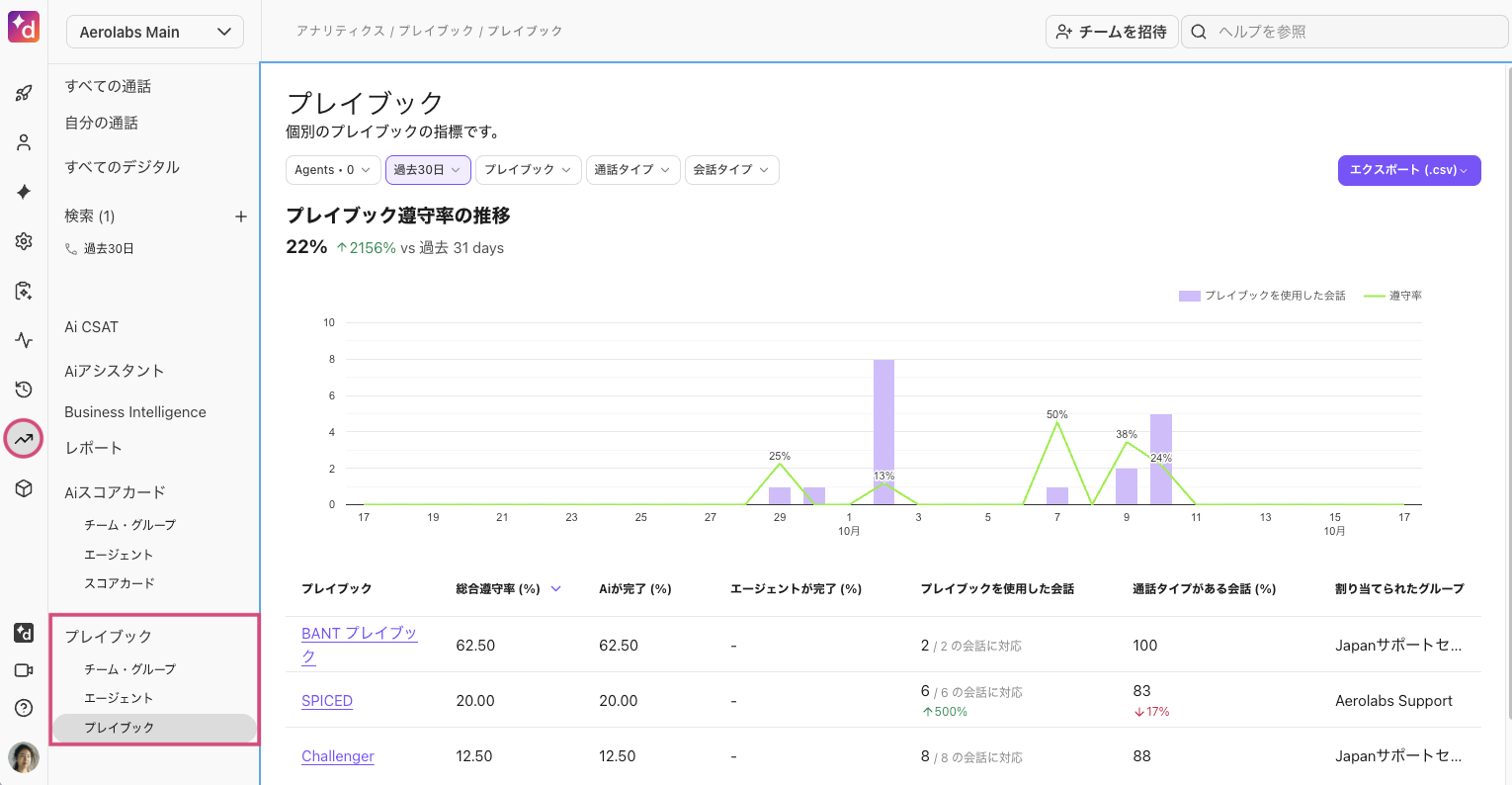
Task: Click the video camera icon
Action: (24, 670)
